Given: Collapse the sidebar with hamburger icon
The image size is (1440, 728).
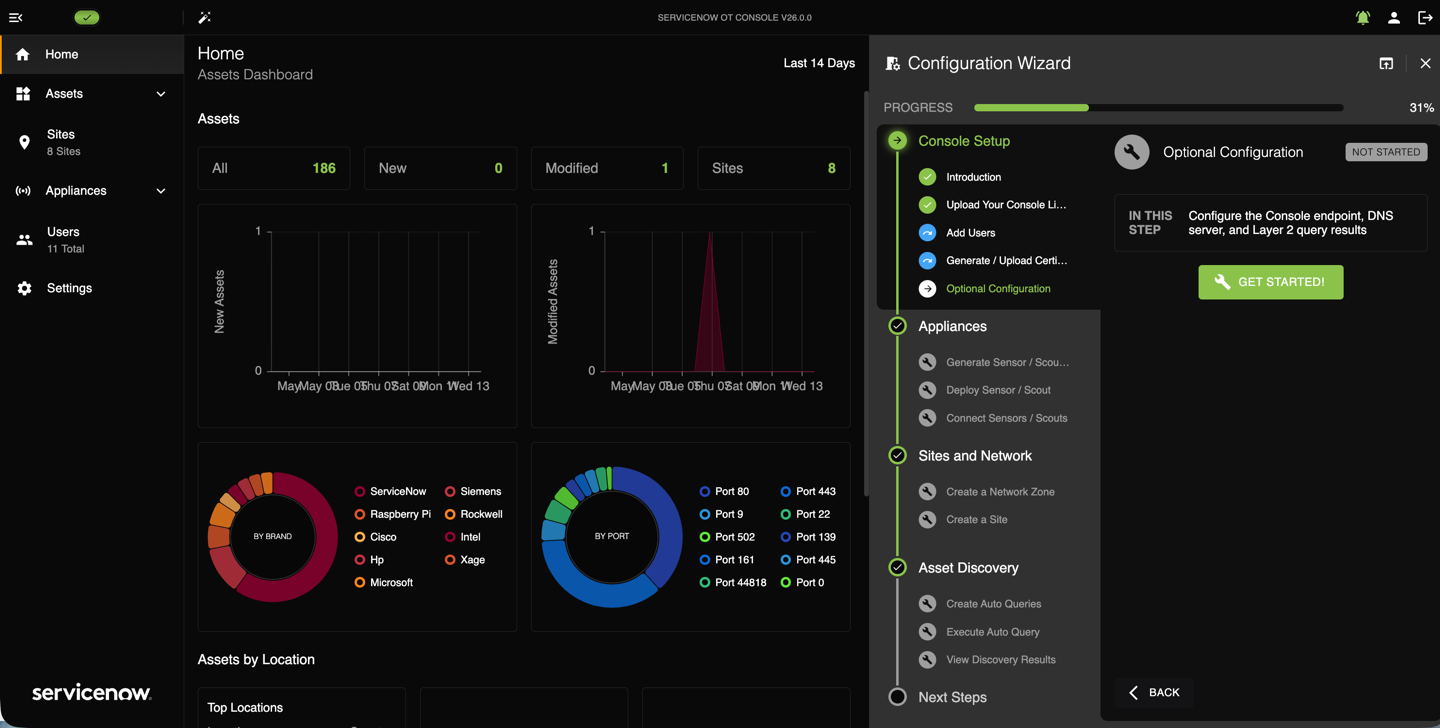Looking at the screenshot, I should click(x=16, y=18).
